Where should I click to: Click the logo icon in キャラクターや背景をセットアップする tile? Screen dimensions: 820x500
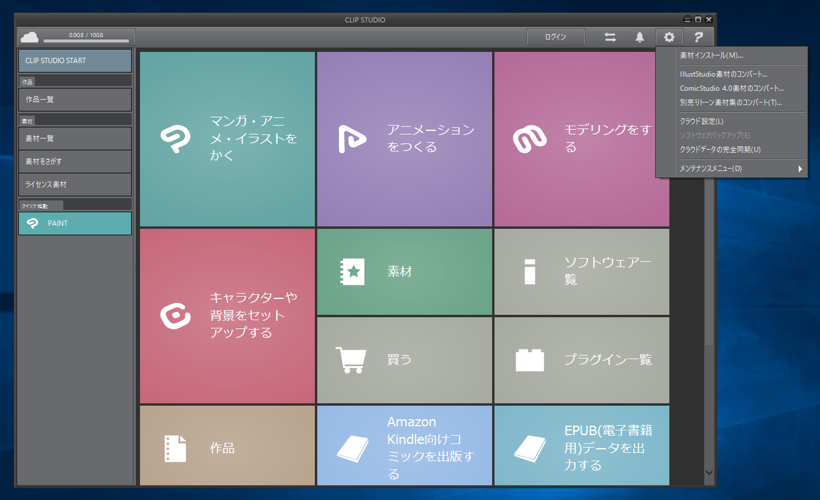coord(175,315)
